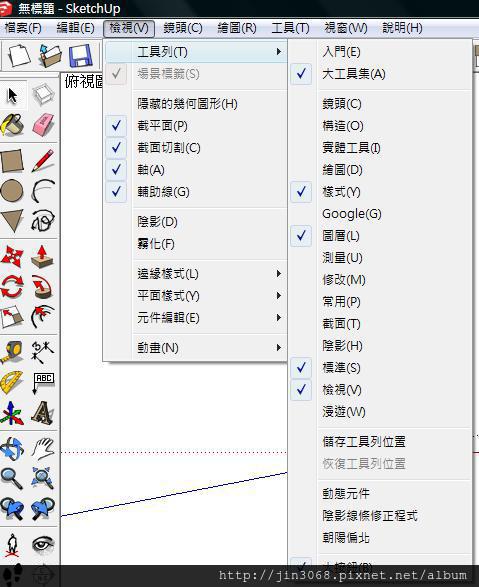
Task: Select the red Pencil Line tool
Action: pos(43,161)
